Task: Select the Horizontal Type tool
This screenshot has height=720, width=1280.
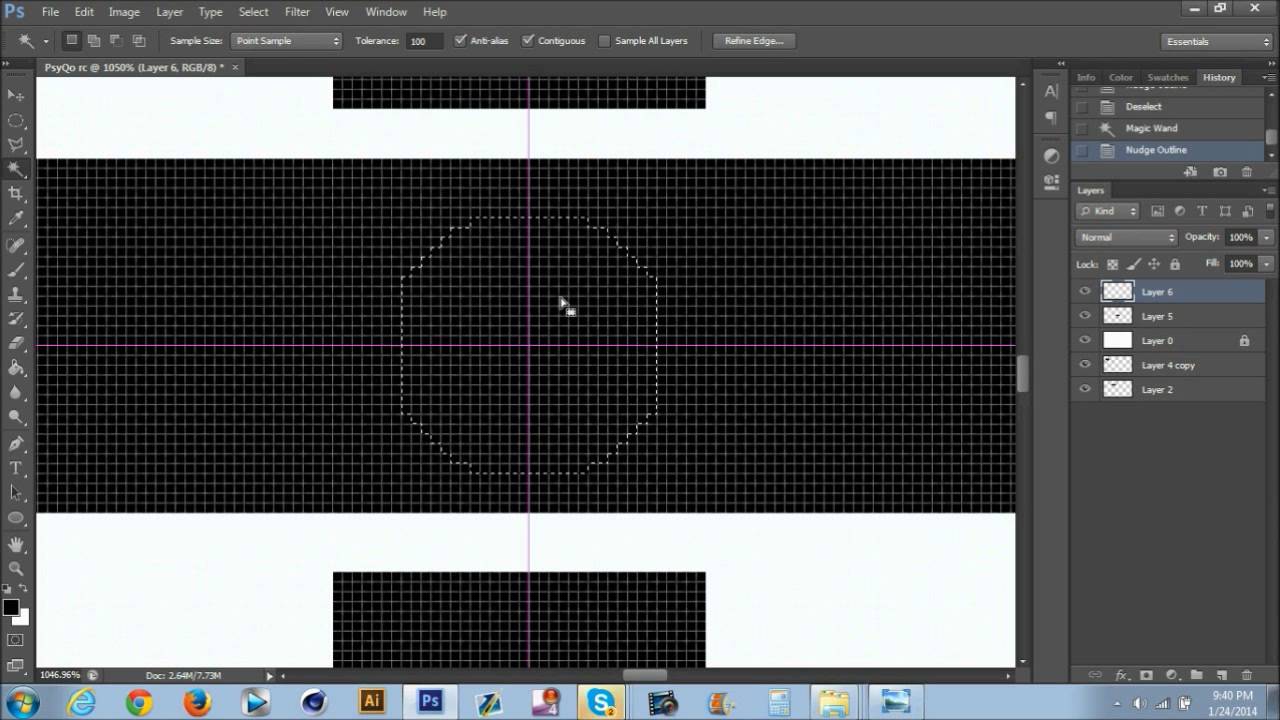Action: click(x=16, y=468)
